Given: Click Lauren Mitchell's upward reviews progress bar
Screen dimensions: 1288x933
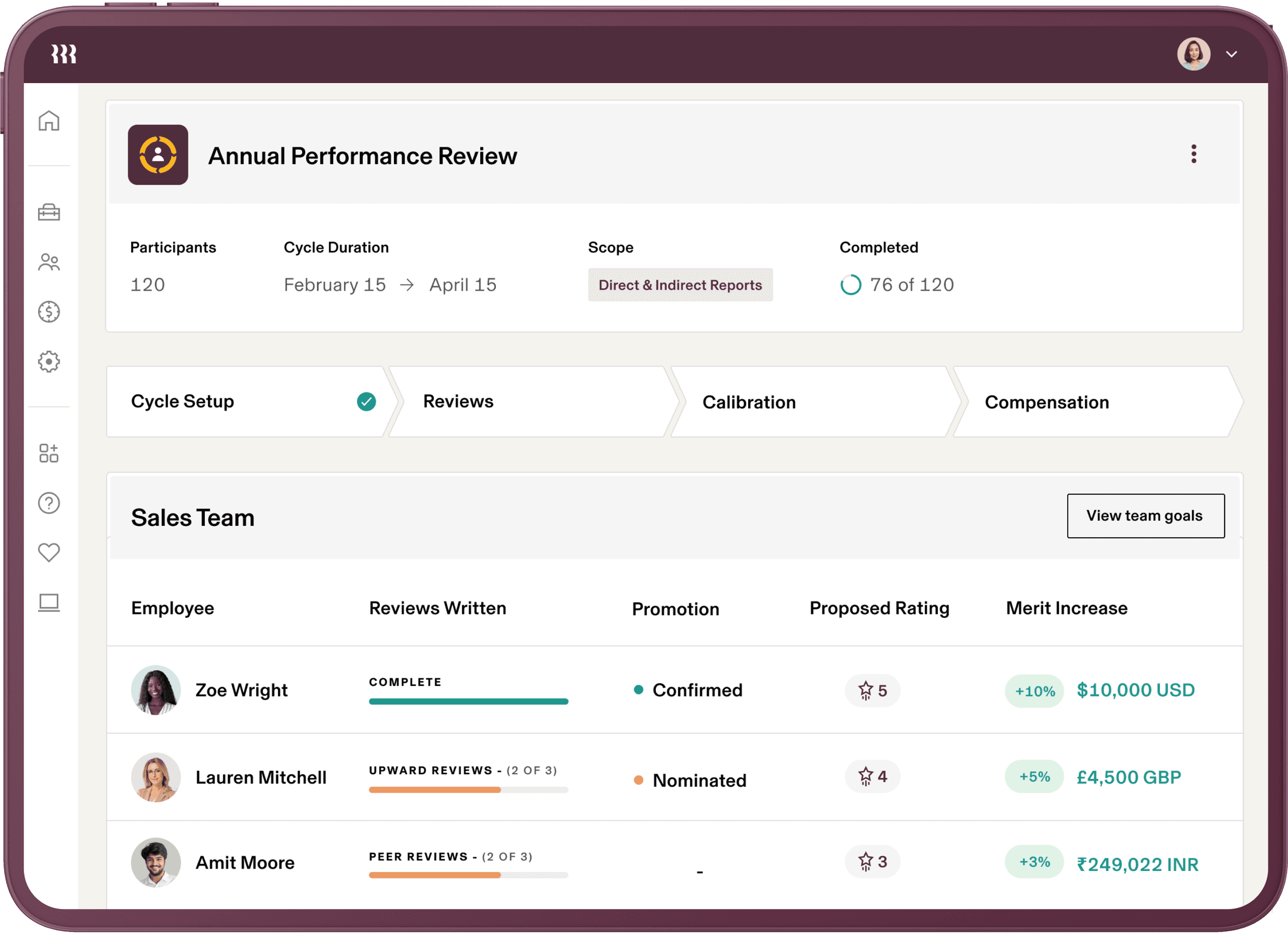Looking at the screenshot, I should tap(468, 790).
